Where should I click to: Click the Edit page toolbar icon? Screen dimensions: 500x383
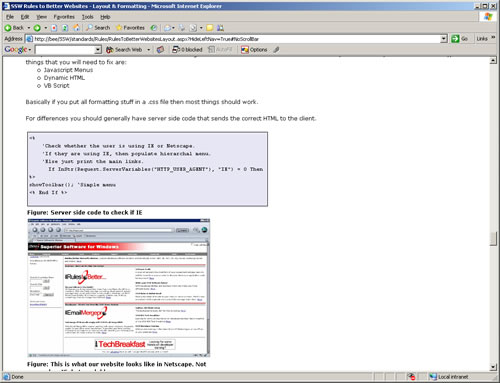[x=193, y=28]
